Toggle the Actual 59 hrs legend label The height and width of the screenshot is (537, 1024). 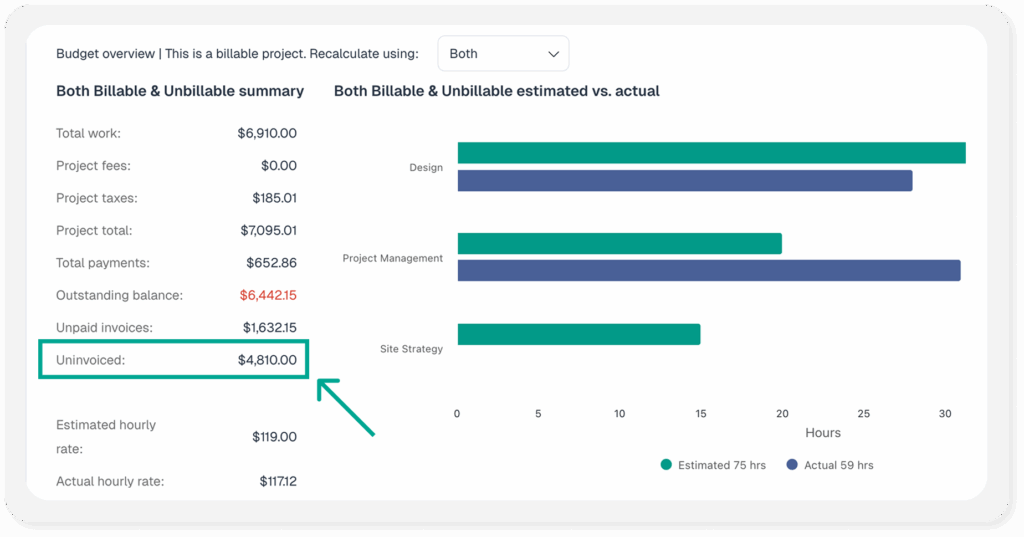(838, 465)
